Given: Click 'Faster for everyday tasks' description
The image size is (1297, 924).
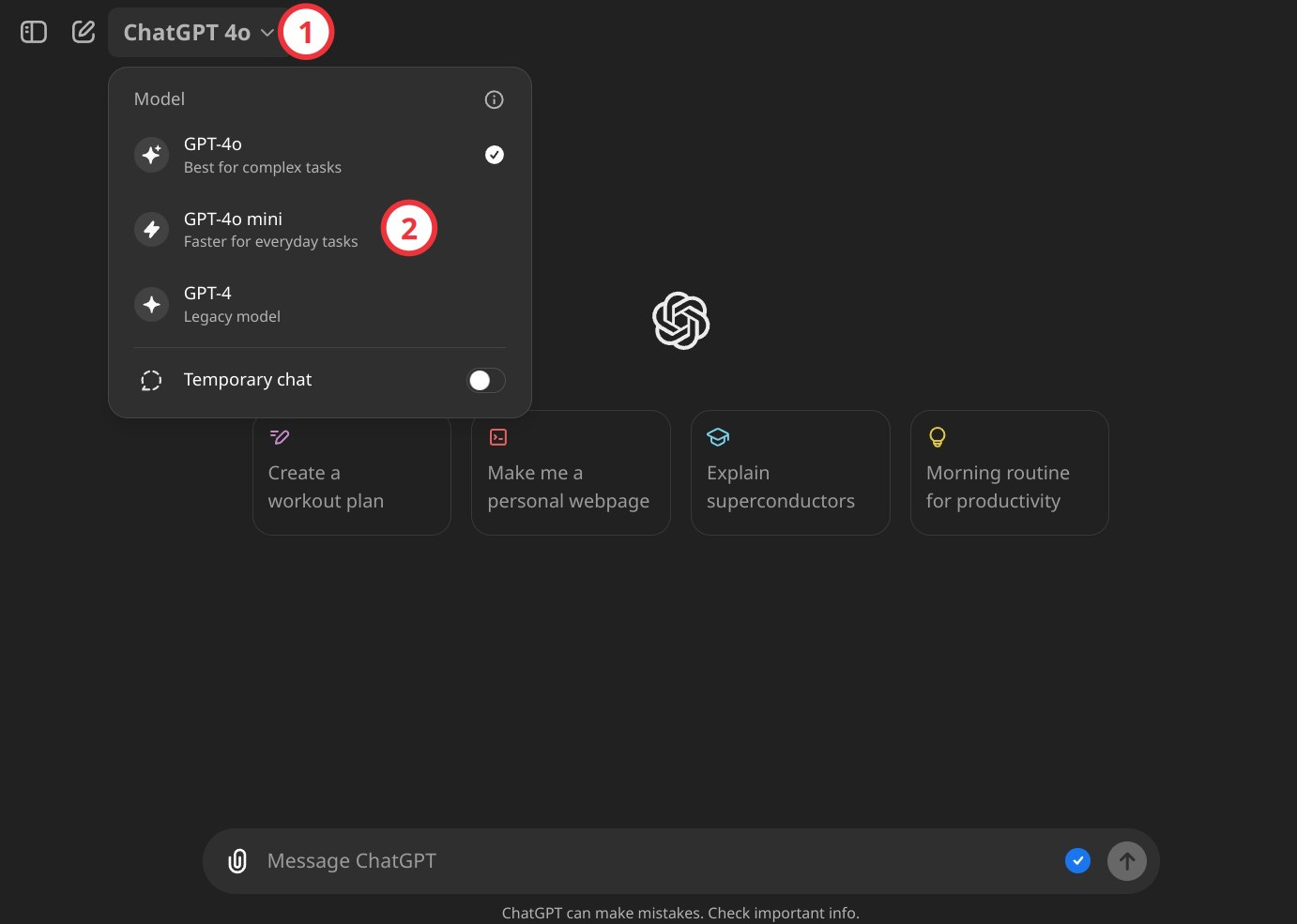Looking at the screenshot, I should click(270, 242).
